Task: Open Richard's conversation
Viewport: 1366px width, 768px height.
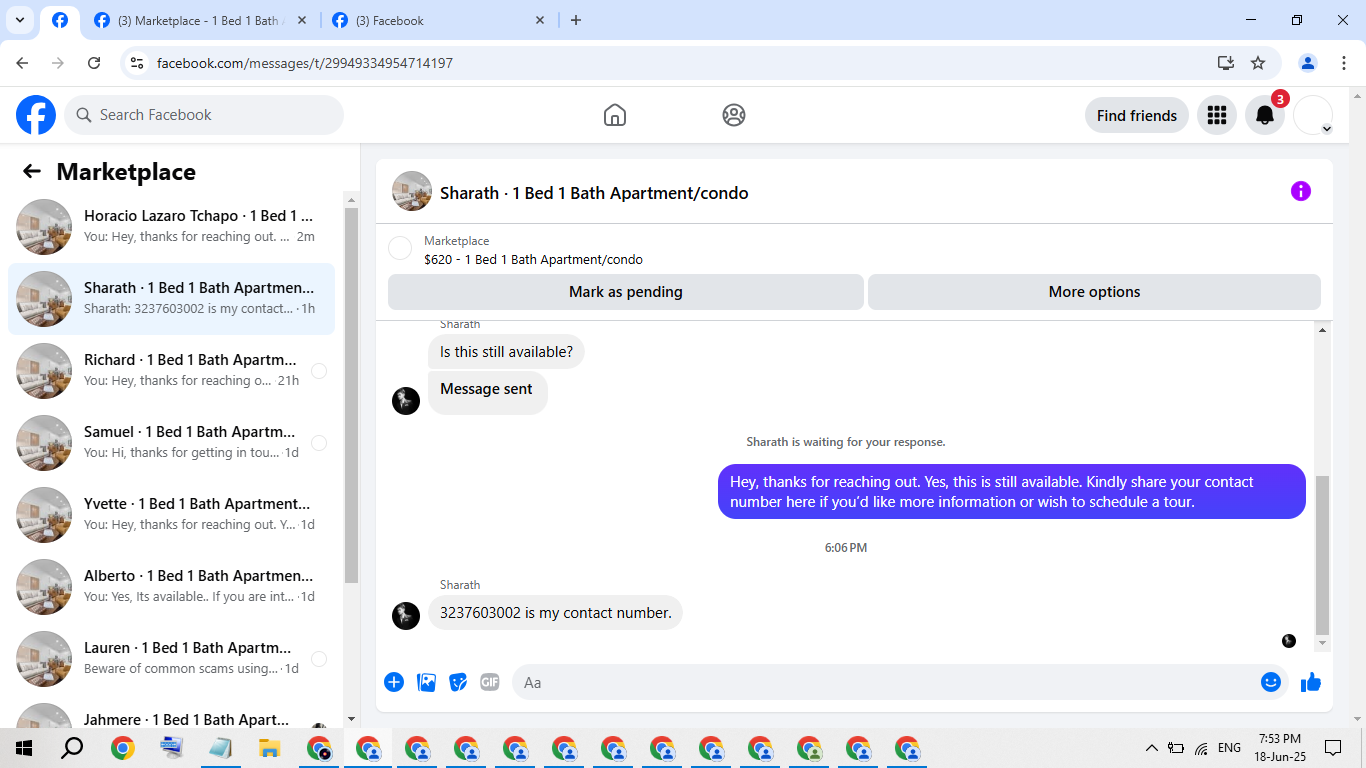Action: (171, 371)
